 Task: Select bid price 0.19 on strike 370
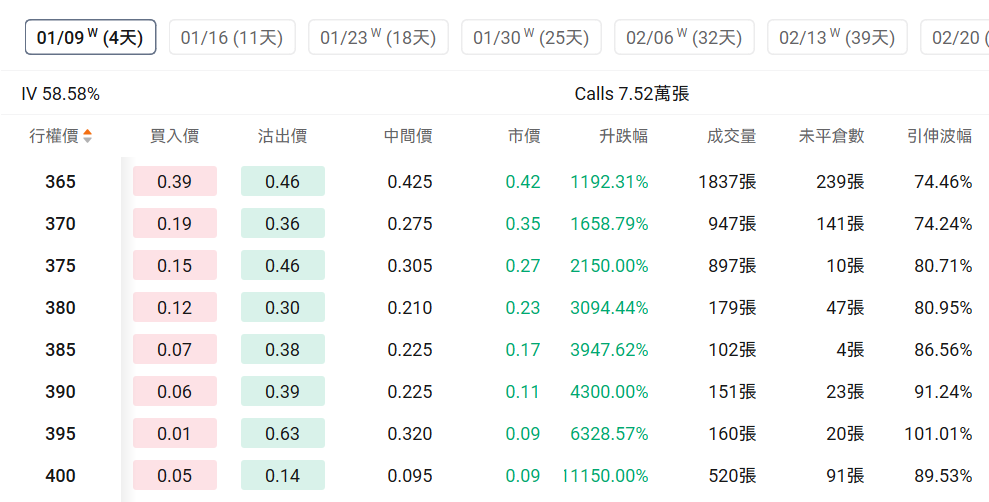175,224
